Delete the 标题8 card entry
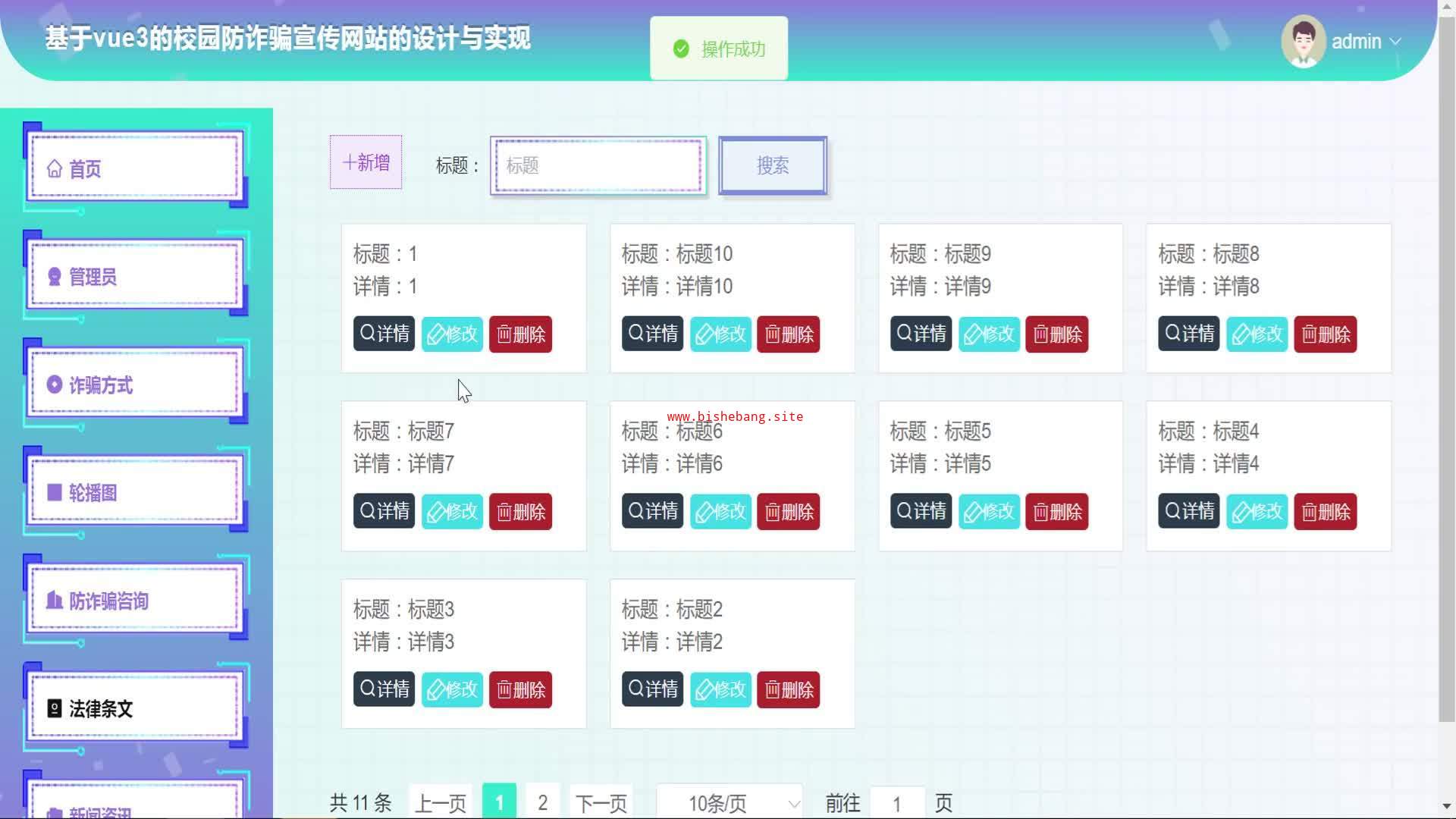Screen dimensions: 1456x819 1325,334
